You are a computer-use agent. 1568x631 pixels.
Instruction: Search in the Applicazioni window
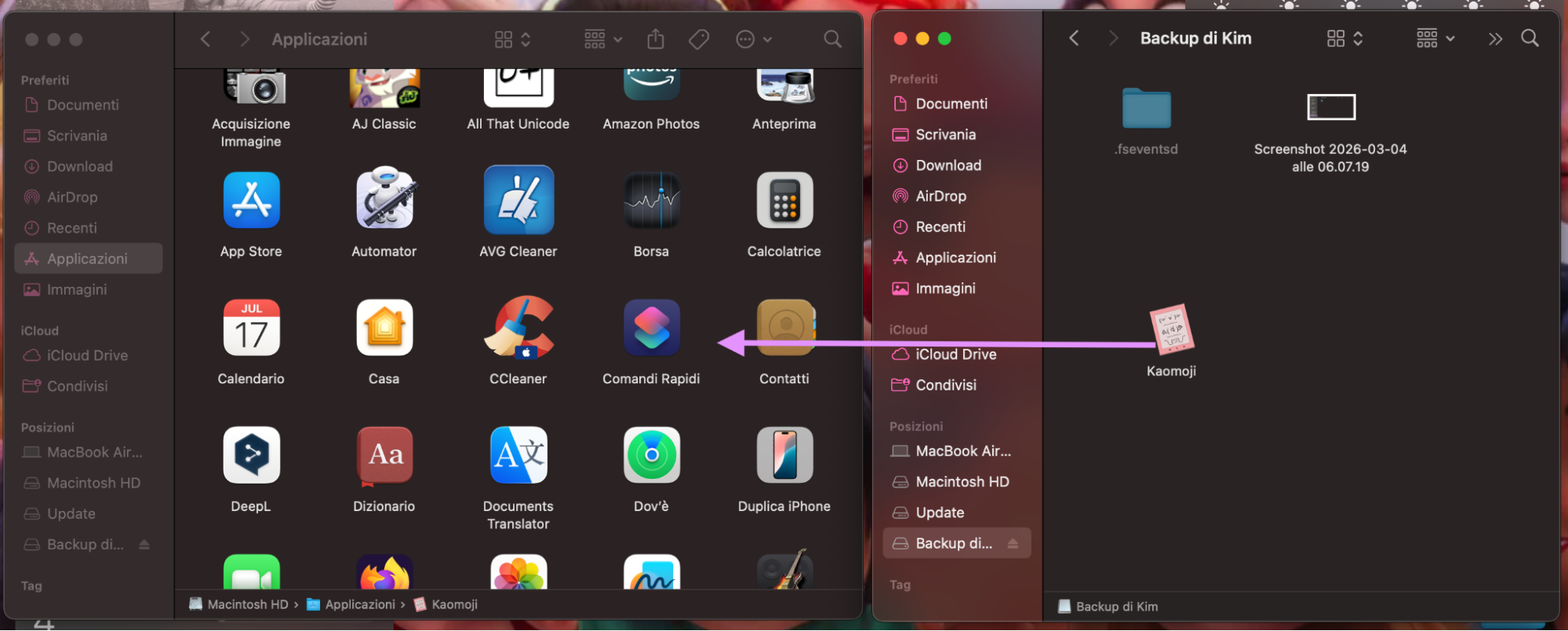832,39
